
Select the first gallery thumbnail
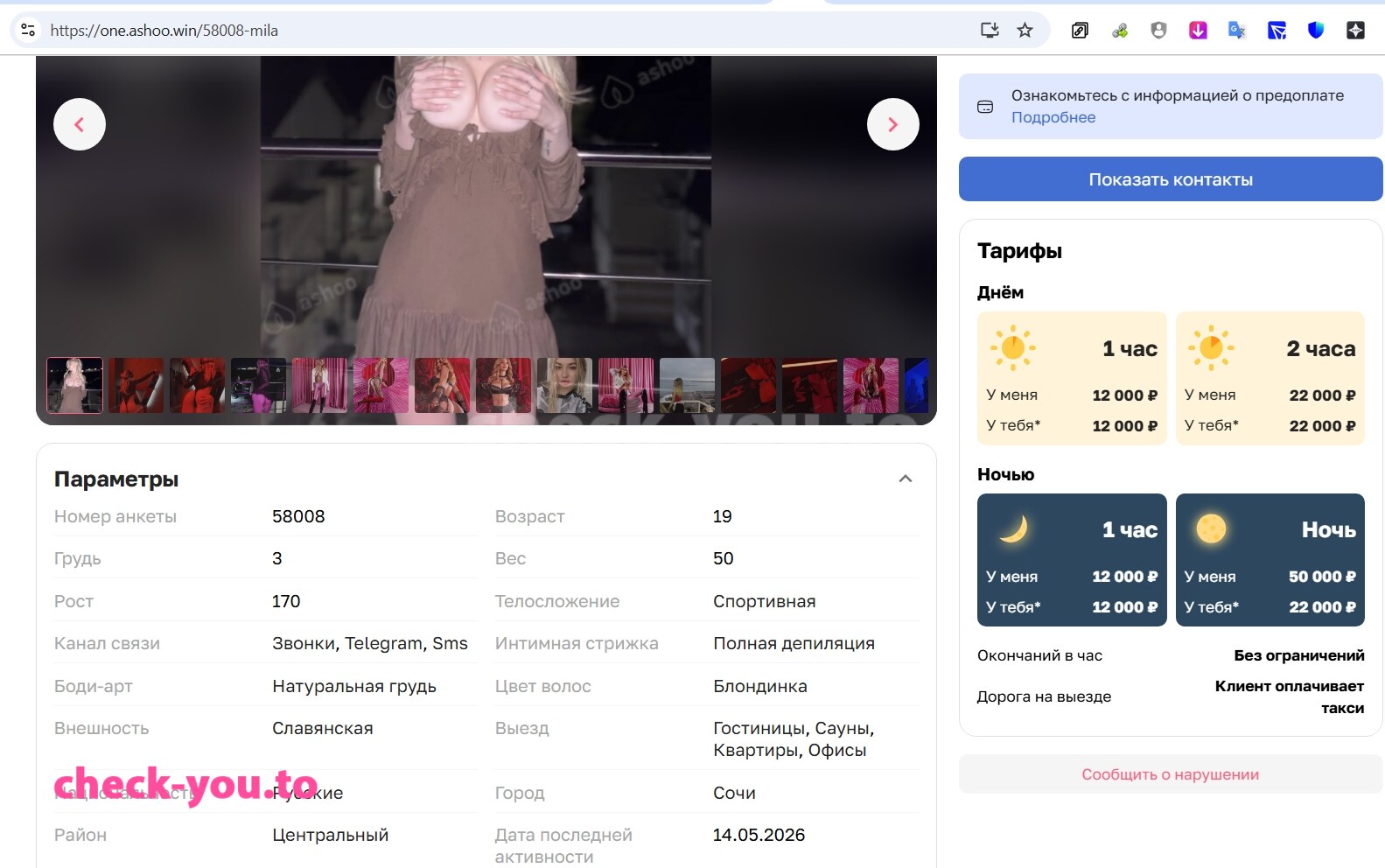[x=74, y=385]
